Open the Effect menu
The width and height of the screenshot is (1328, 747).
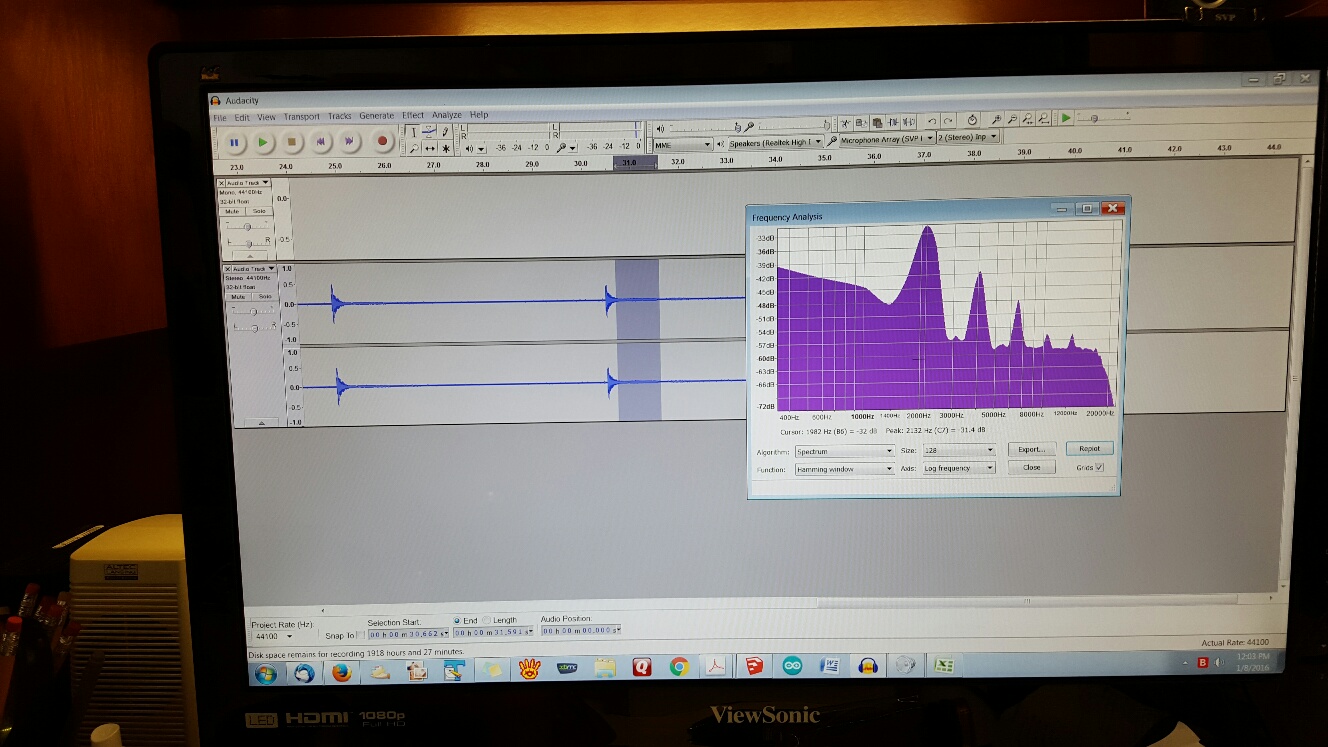(413, 115)
